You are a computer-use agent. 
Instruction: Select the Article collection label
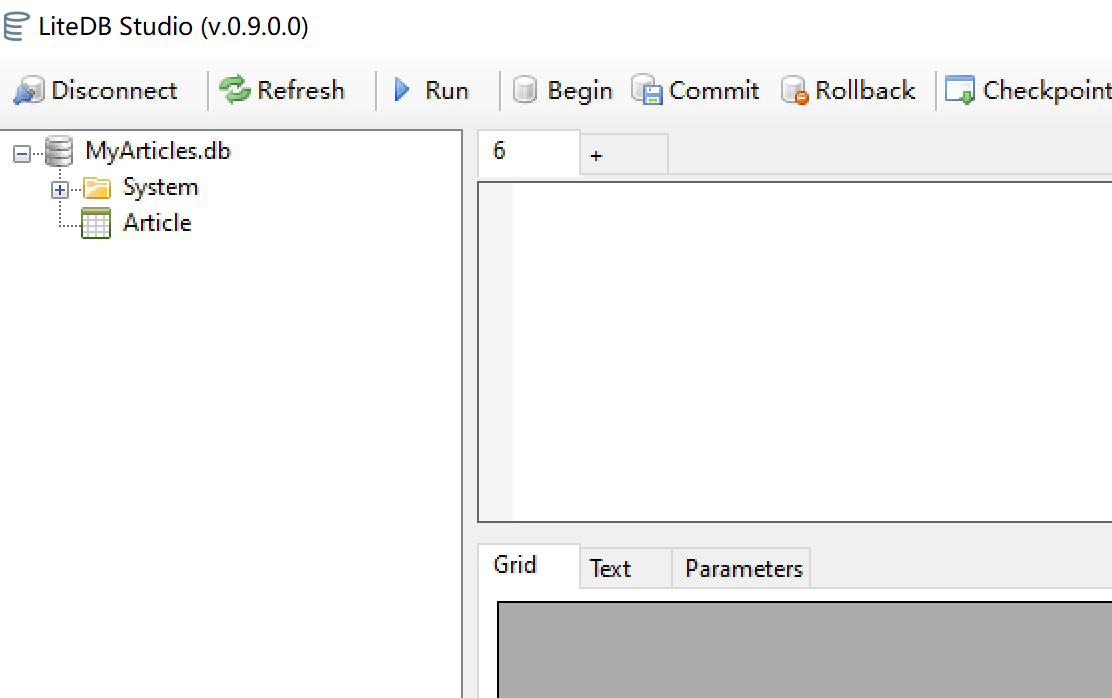click(157, 223)
